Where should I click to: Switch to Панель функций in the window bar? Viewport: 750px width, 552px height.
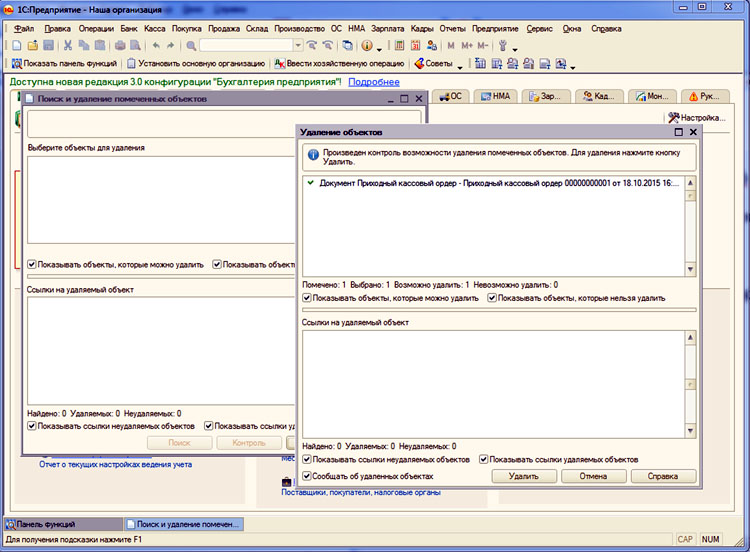tap(64, 524)
